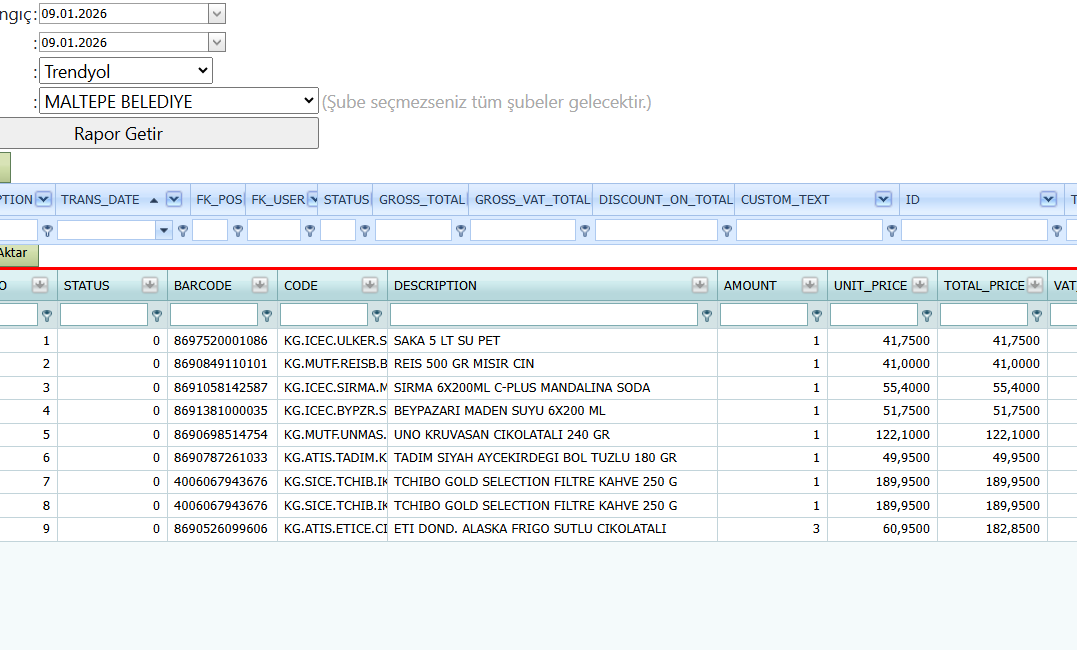Click funnel icon next to TRANS_DATE filter
1077x650 pixels.
(183, 231)
